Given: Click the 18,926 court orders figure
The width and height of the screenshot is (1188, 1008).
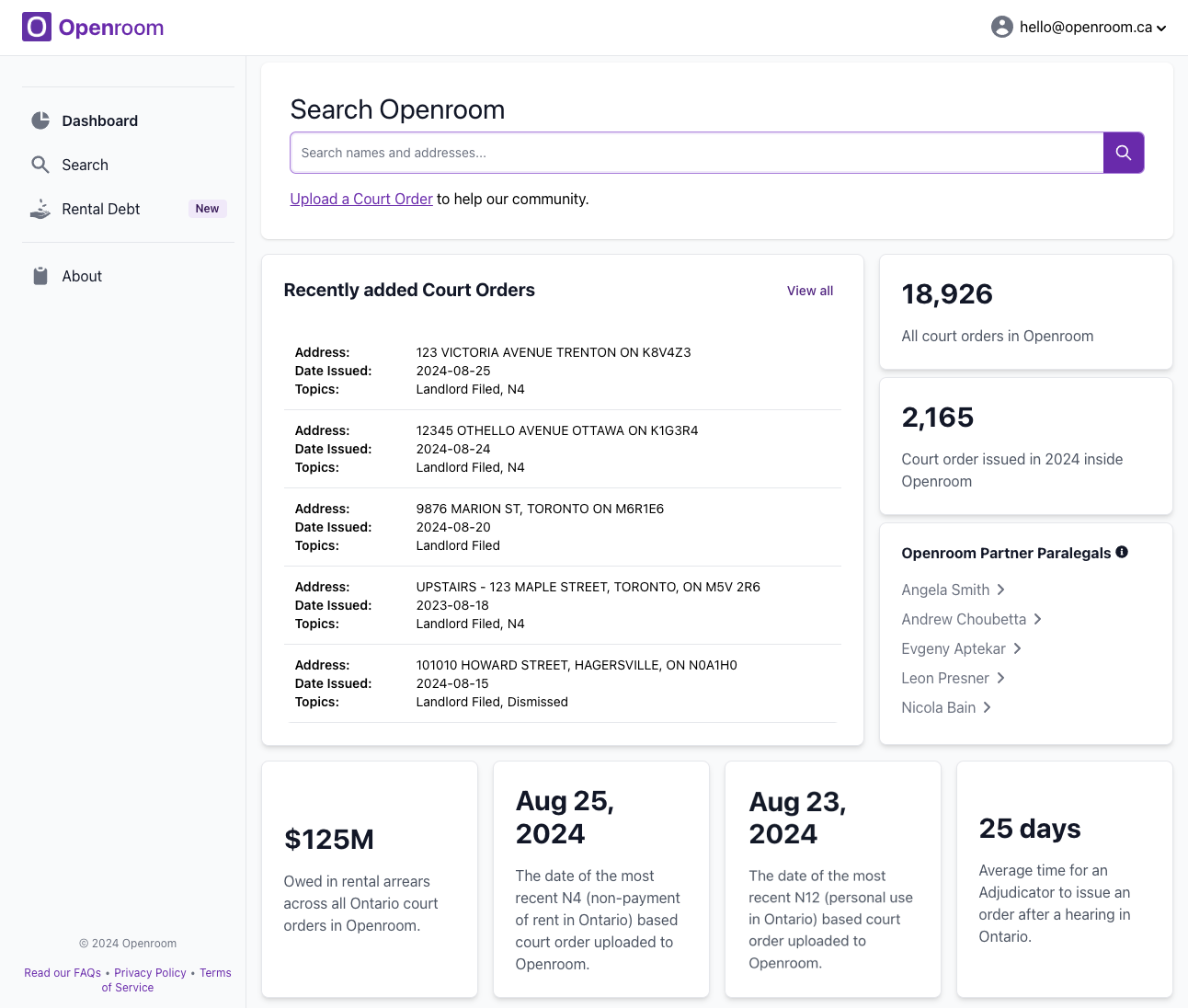Looking at the screenshot, I should [947, 294].
